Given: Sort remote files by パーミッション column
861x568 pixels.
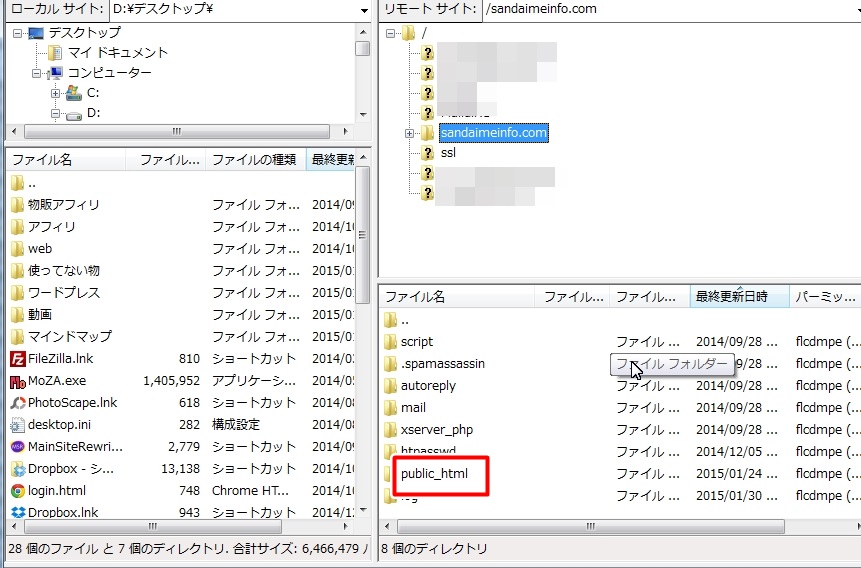Looking at the screenshot, I should (x=825, y=297).
